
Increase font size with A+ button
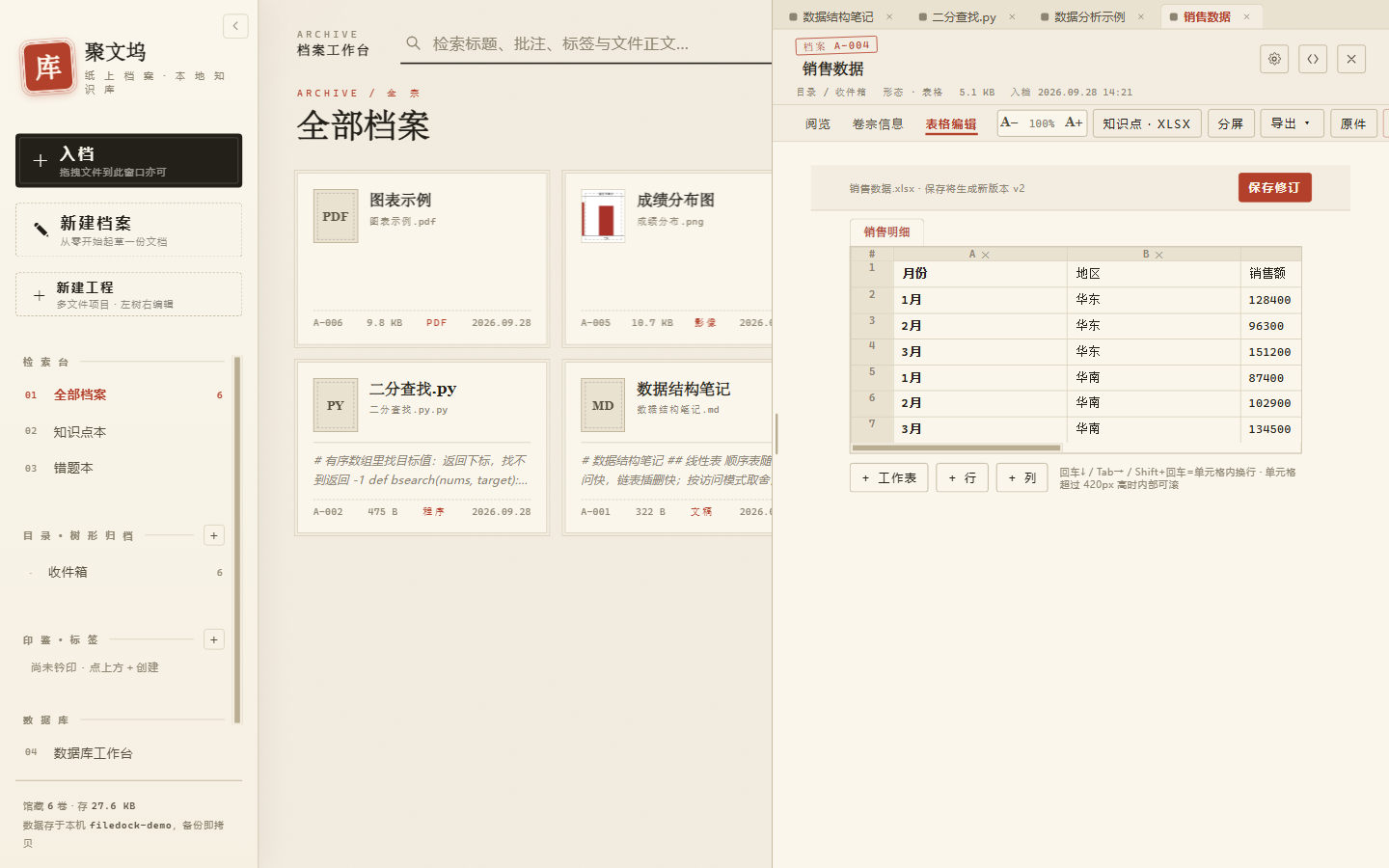coord(1074,122)
